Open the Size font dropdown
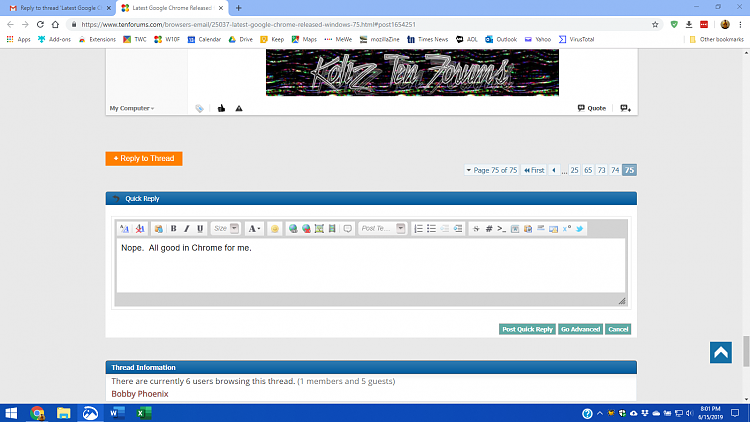Viewport: 750px width, 422px height. click(226, 229)
